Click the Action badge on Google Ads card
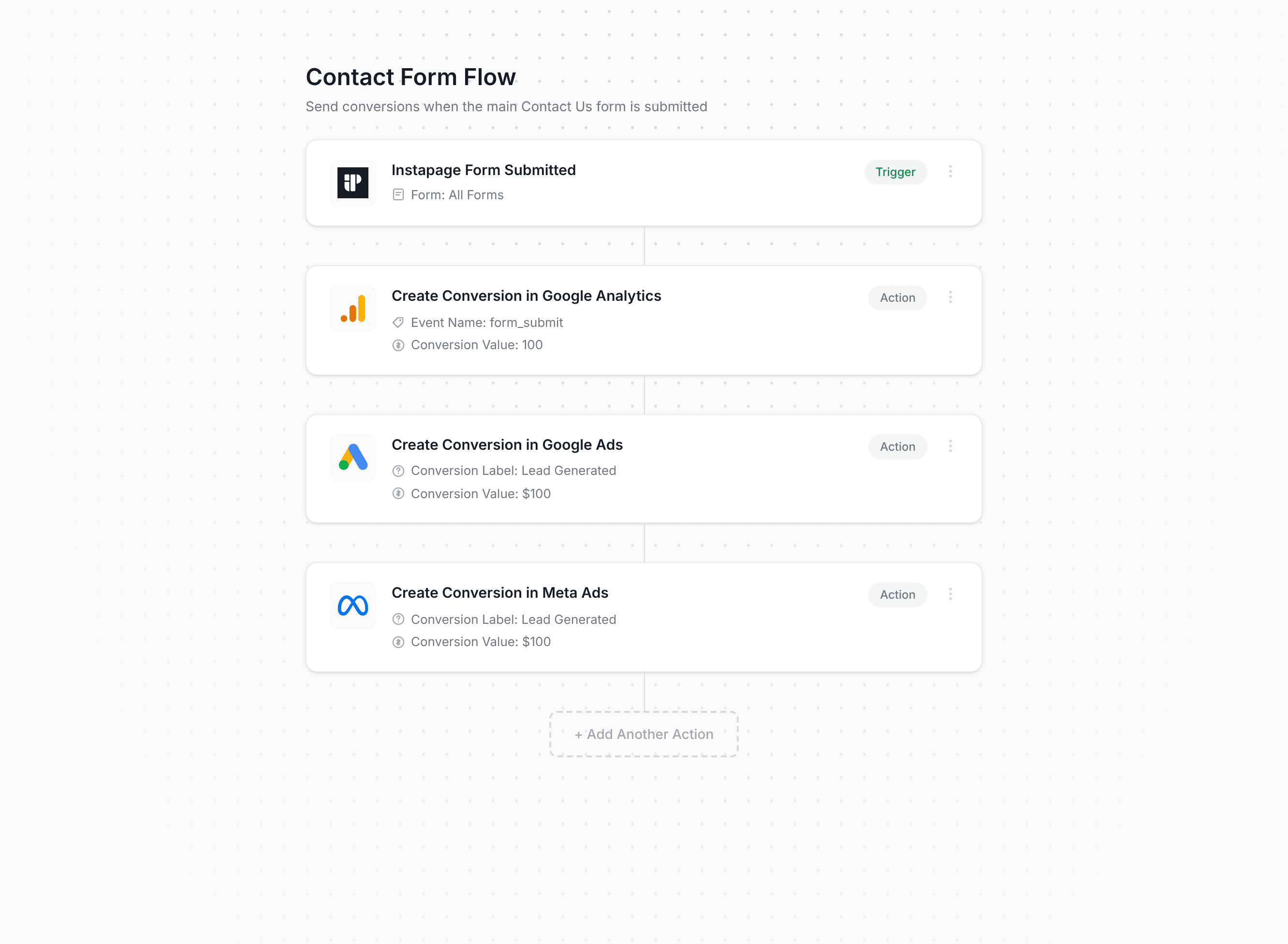The image size is (1288, 944). (x=897, y=446)
